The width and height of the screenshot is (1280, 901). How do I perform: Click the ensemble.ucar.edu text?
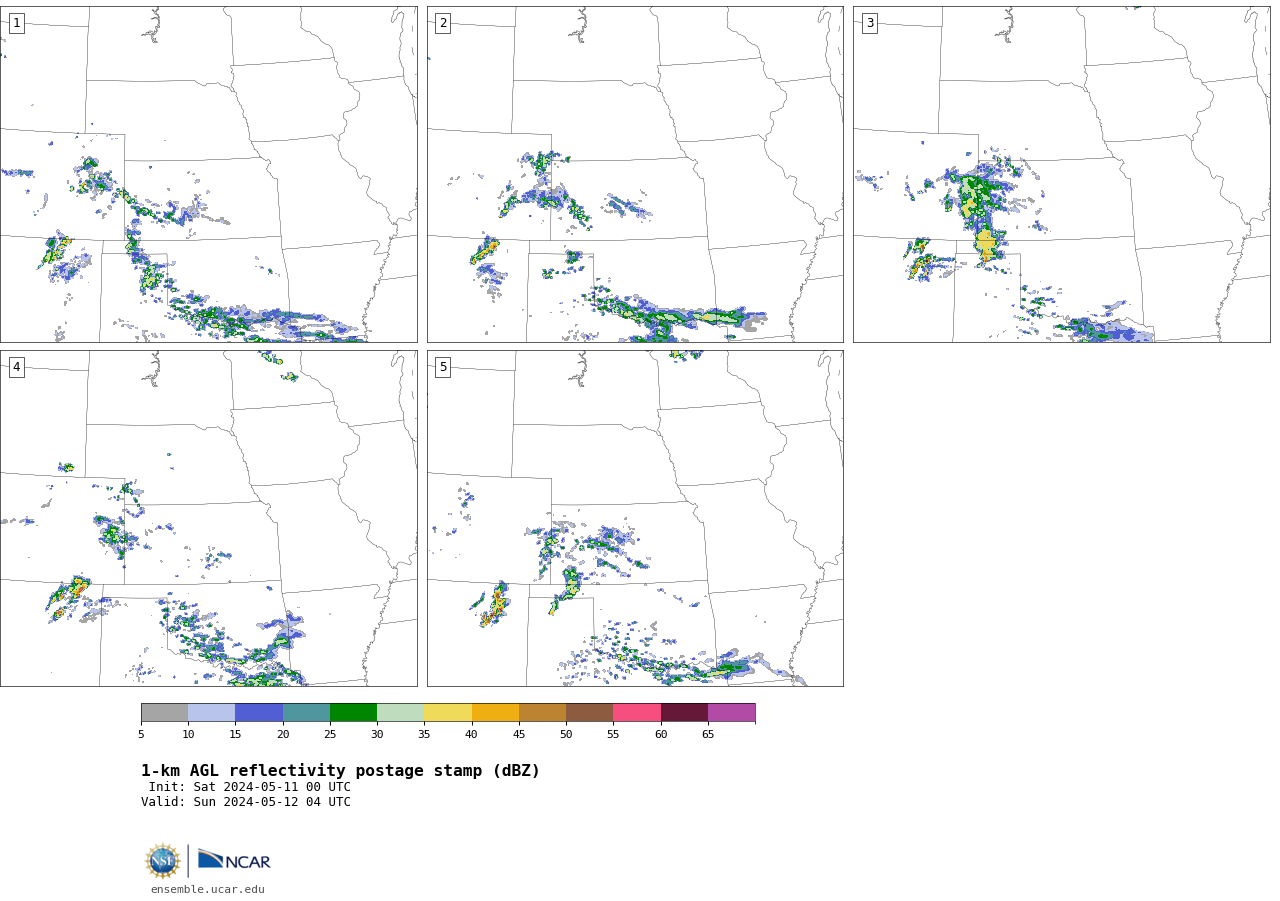coord(208,890)
